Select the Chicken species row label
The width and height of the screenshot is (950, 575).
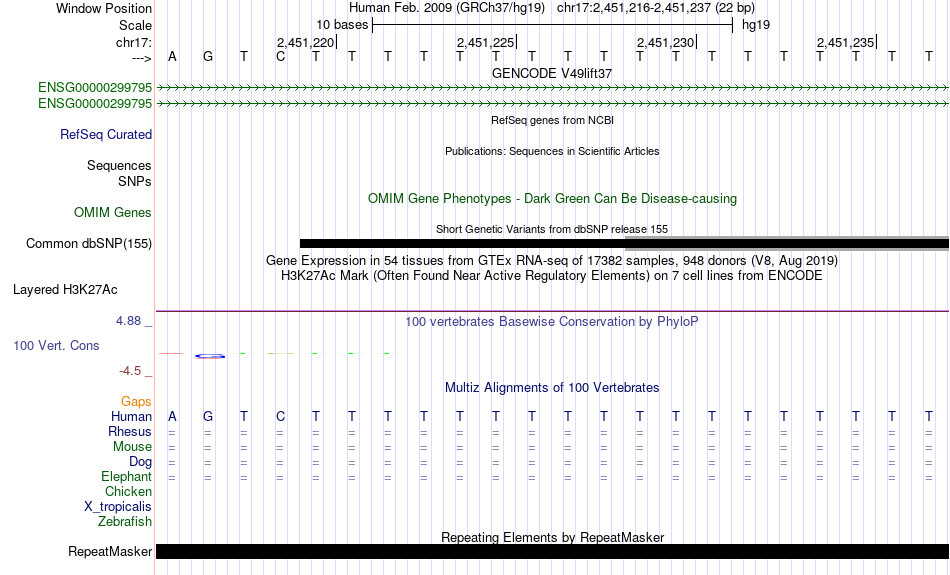tap(128, 491)
